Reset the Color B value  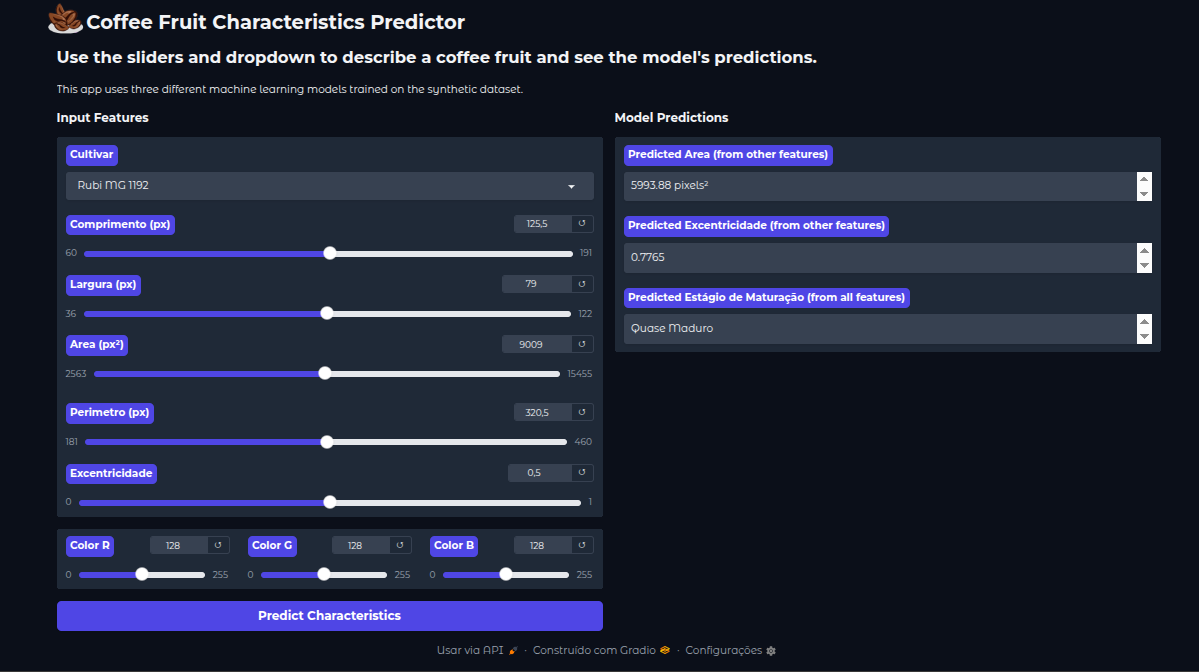coord(582,545)
